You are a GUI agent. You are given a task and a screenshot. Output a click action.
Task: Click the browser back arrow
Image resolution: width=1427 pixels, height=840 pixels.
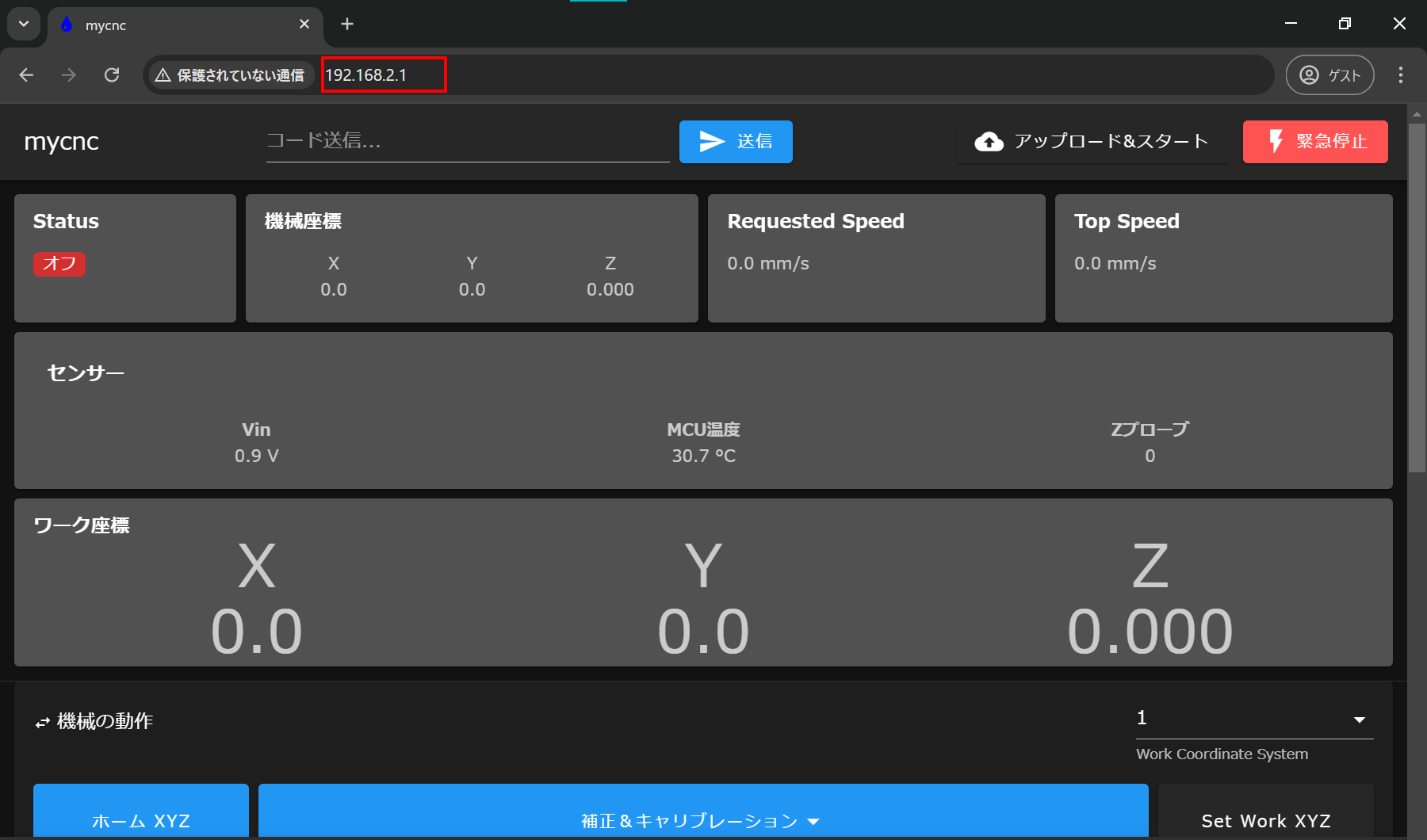tap(26, 74)
